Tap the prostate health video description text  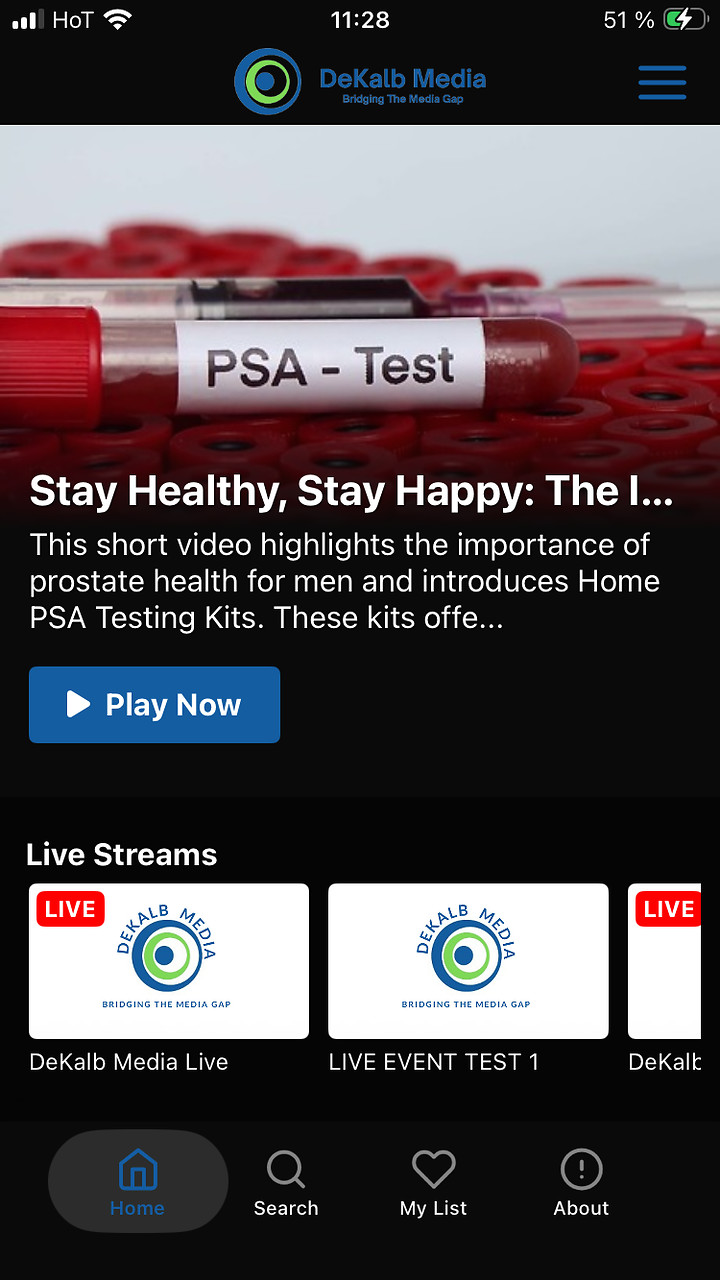pyautogui.click(x=345, y=581)
